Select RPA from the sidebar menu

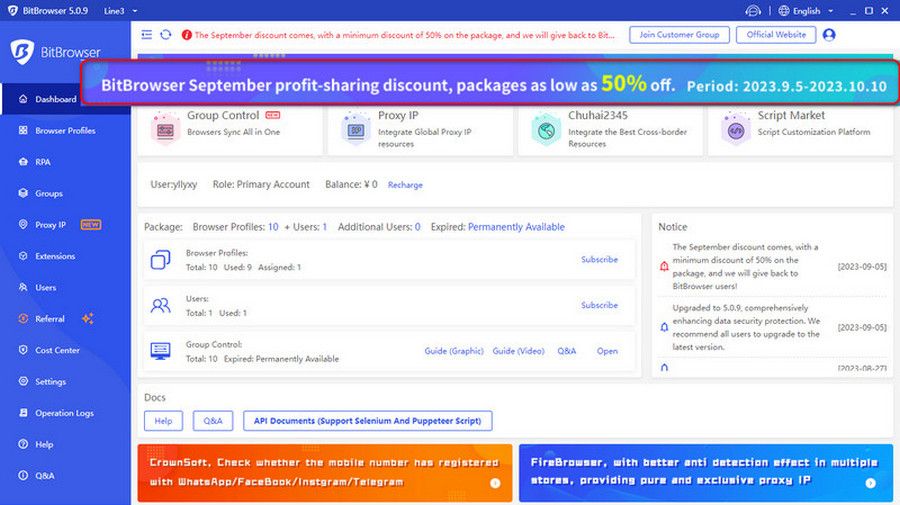coord(42,162)
